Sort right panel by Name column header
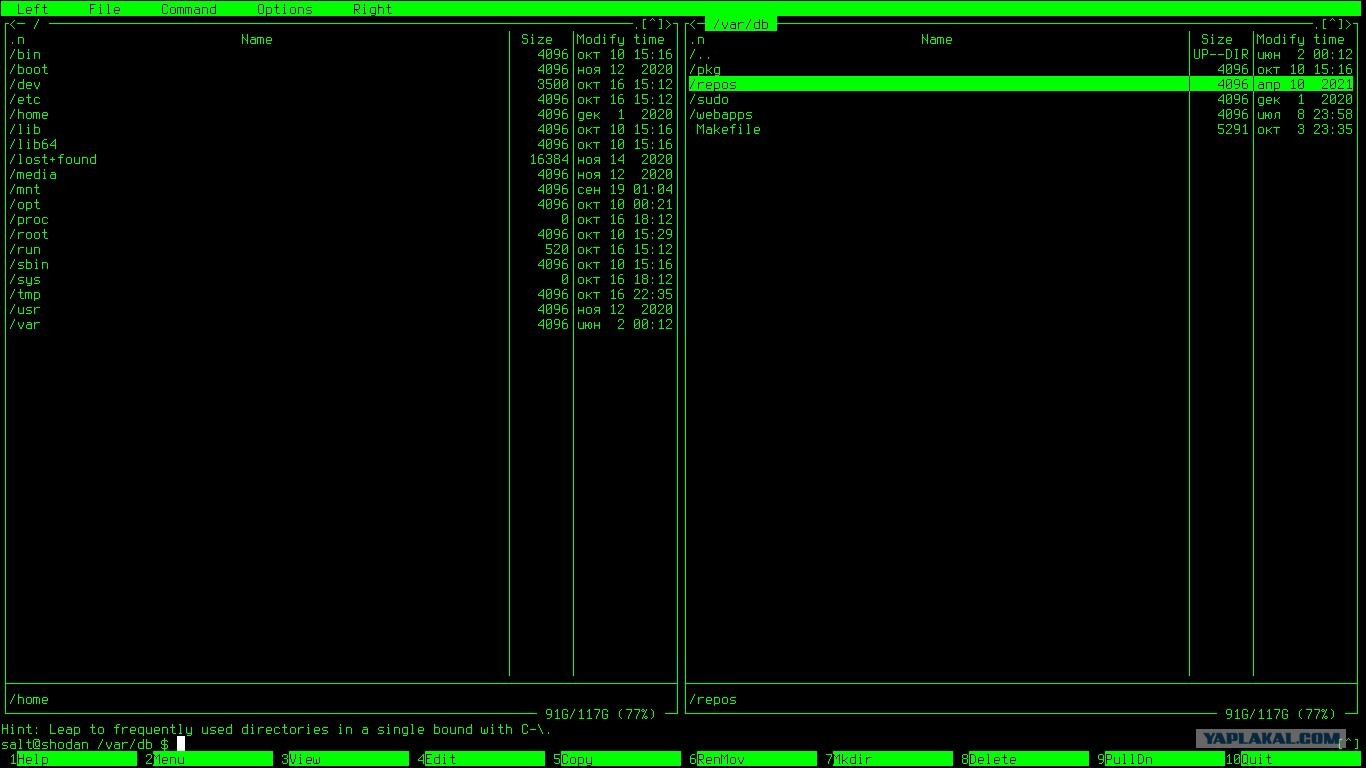The height and width of the screenshot is (768, 1366). tap(936, 39)
